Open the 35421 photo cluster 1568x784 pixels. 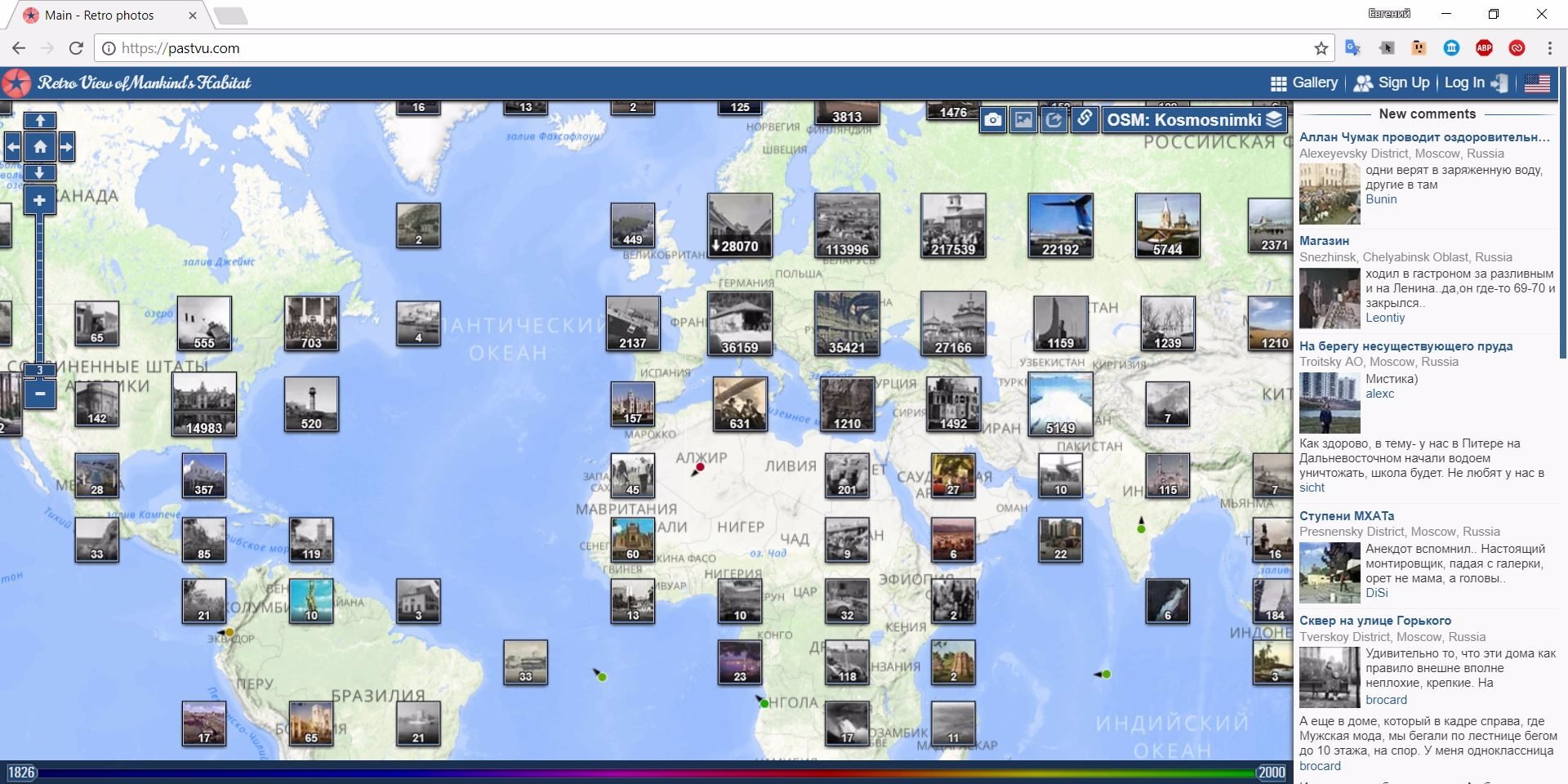tap(847, 323)
